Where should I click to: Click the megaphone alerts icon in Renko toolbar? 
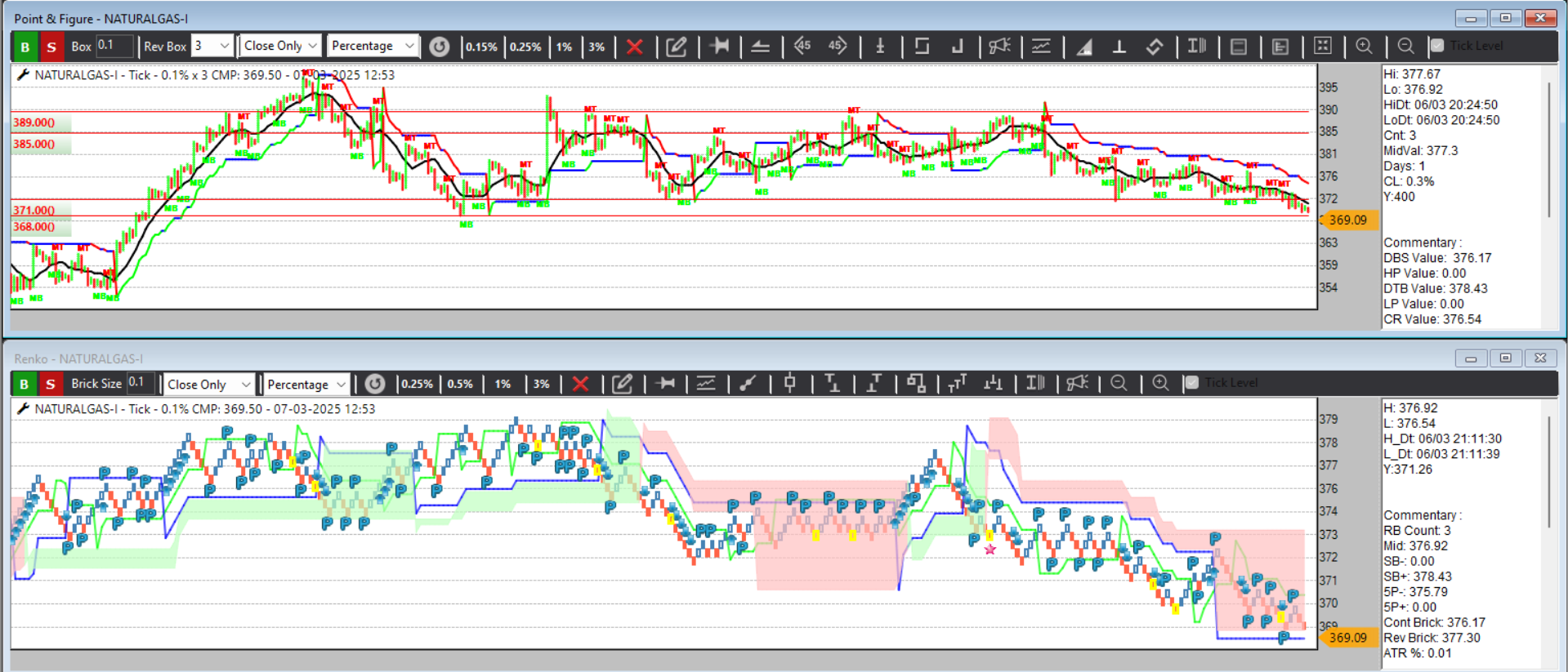pyautogui.click(x=1077, y=383)
